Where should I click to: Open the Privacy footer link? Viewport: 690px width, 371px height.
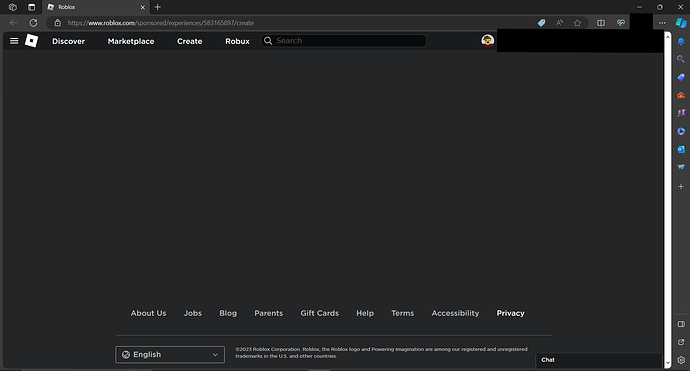[x=510, y=313]
